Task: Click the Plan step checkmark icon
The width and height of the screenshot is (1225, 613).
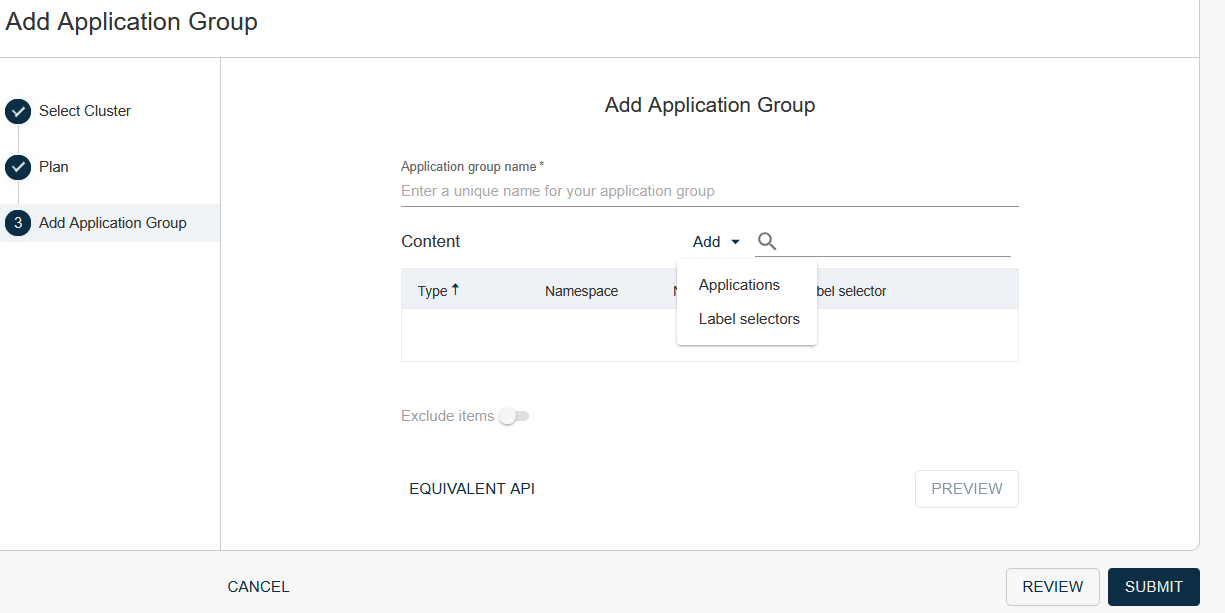Action: (x=18, y=167)
